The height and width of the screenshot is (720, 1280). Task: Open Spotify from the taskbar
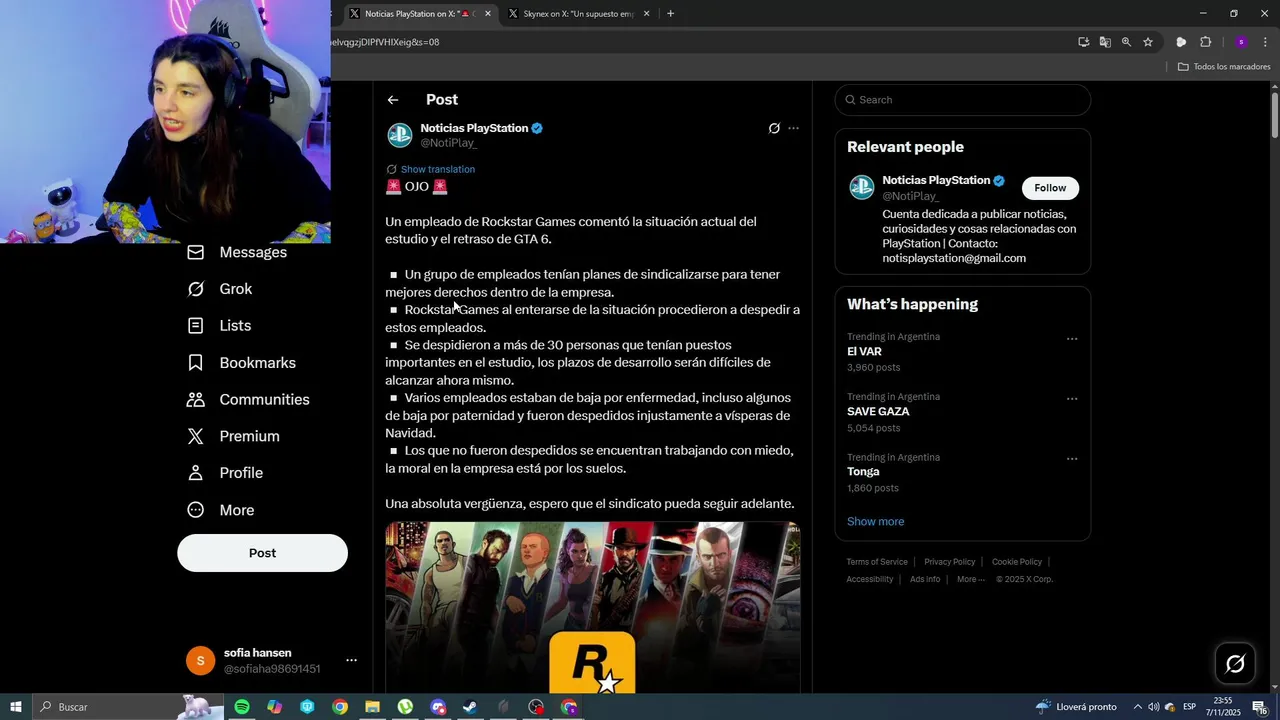point(242,707)
